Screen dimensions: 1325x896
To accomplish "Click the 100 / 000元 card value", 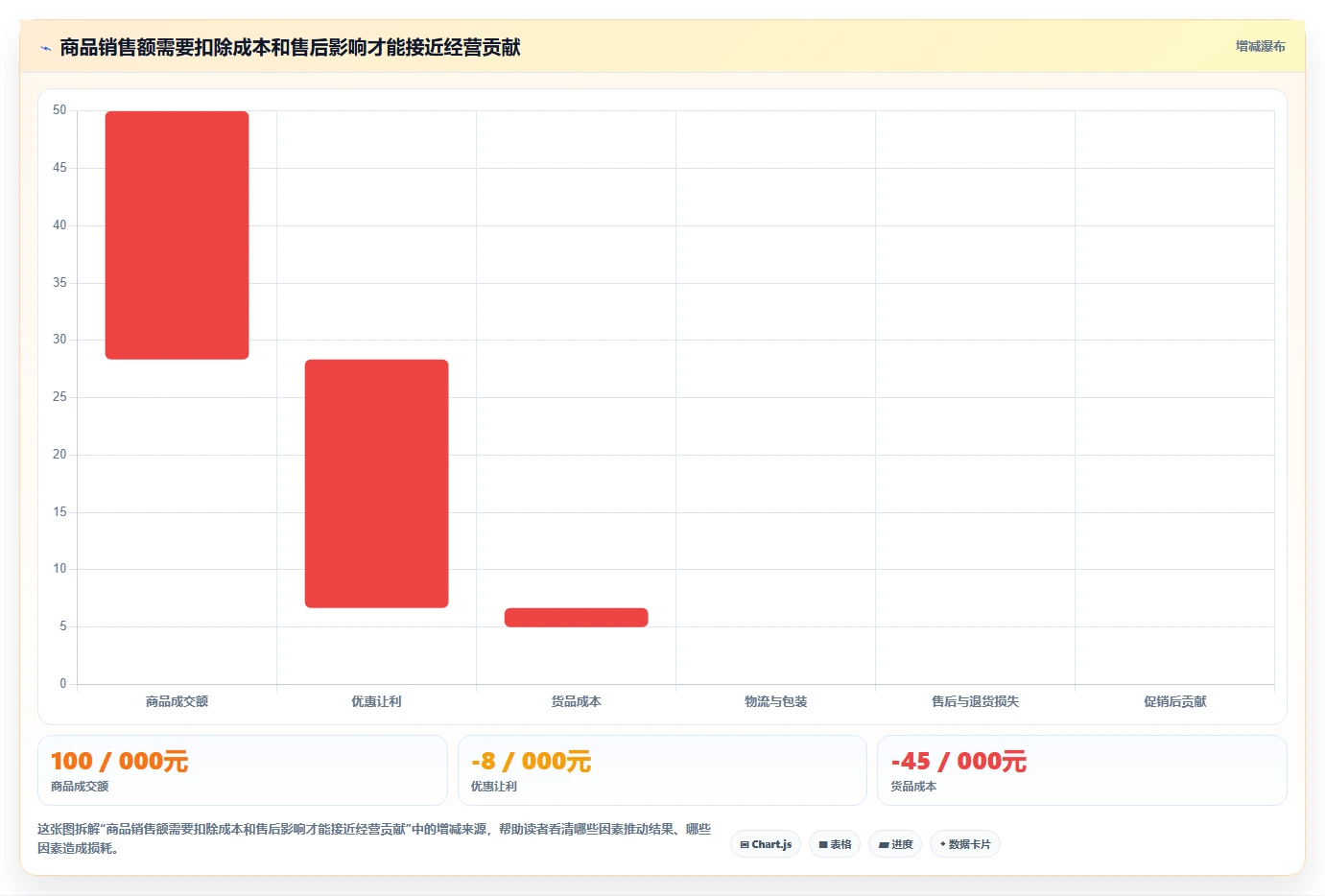I will click(120, 762).
